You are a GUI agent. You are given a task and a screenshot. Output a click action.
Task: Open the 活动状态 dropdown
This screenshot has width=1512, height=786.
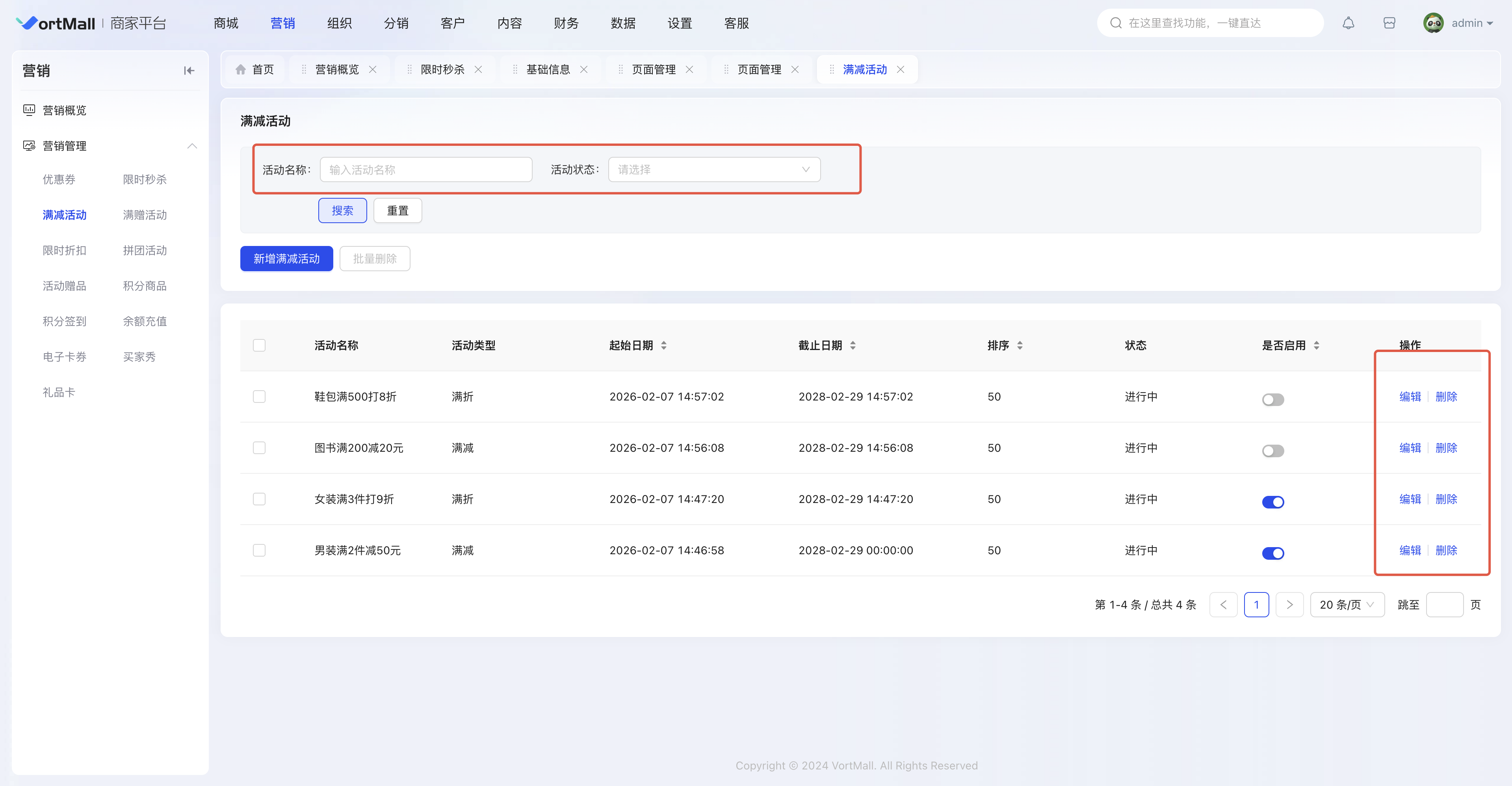tap(714, 170)
